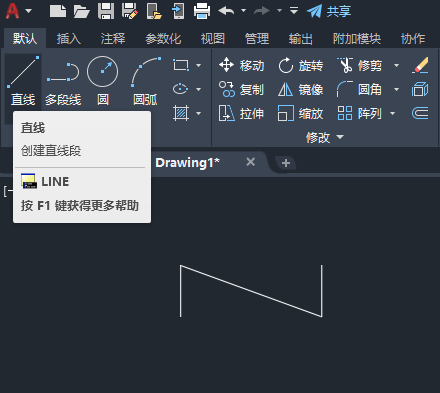
Task: Switch to the 协作 ribbon tab
Action: [413, 39]
